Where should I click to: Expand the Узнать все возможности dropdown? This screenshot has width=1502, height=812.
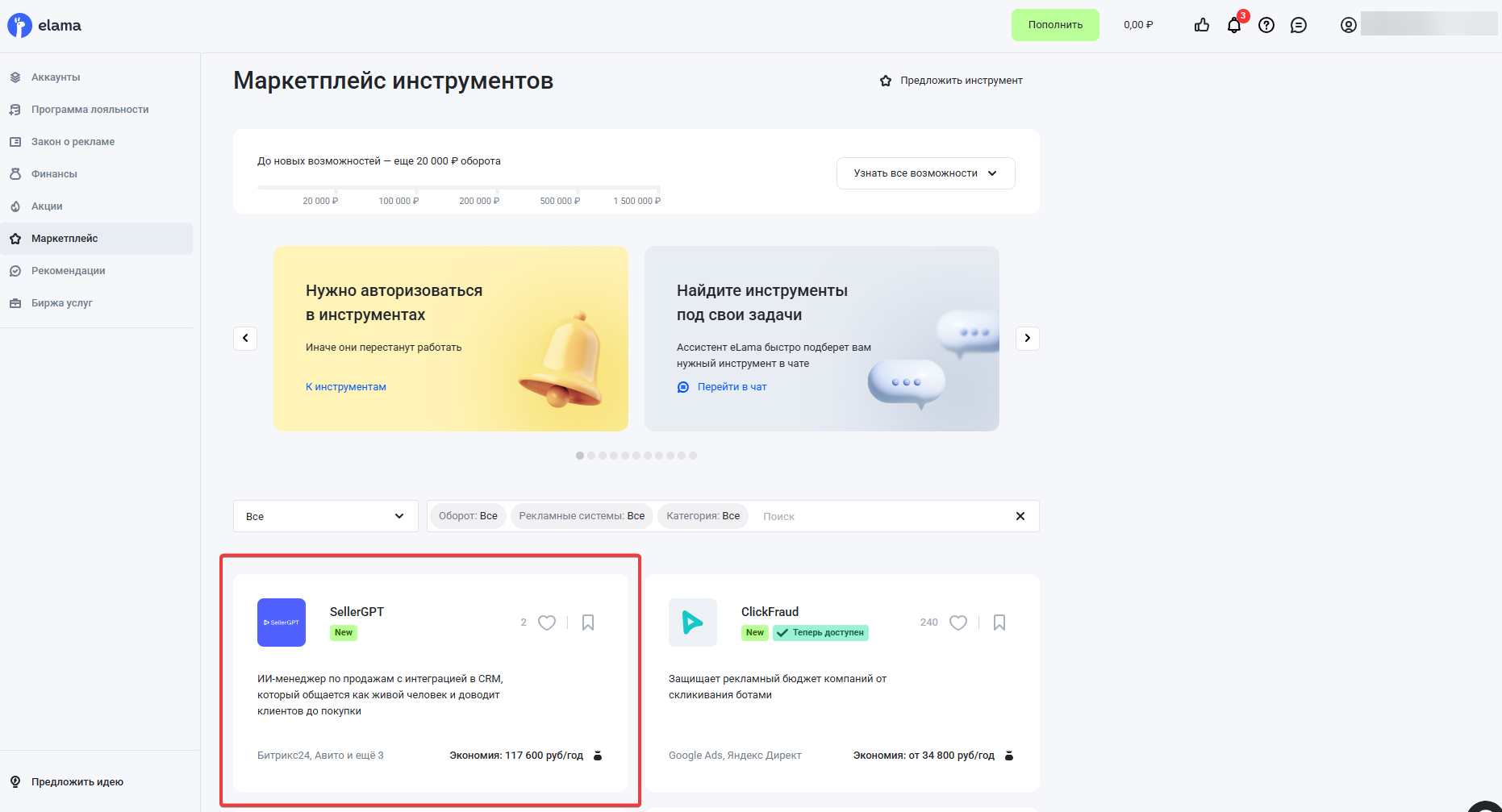point(925,173)
